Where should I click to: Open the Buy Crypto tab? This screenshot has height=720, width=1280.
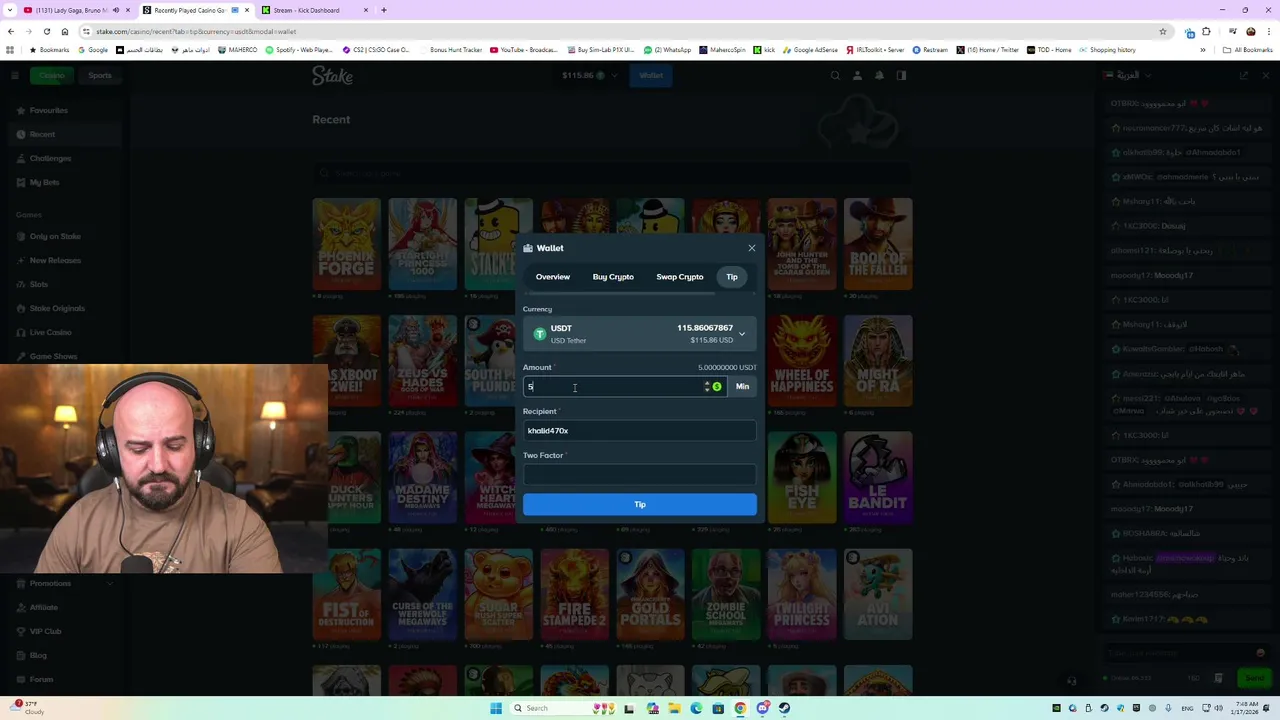(613, 277)
